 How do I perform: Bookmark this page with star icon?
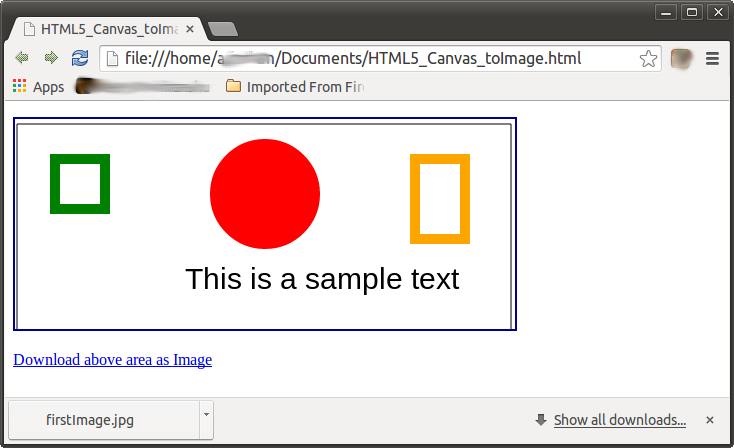click(648, 58)
